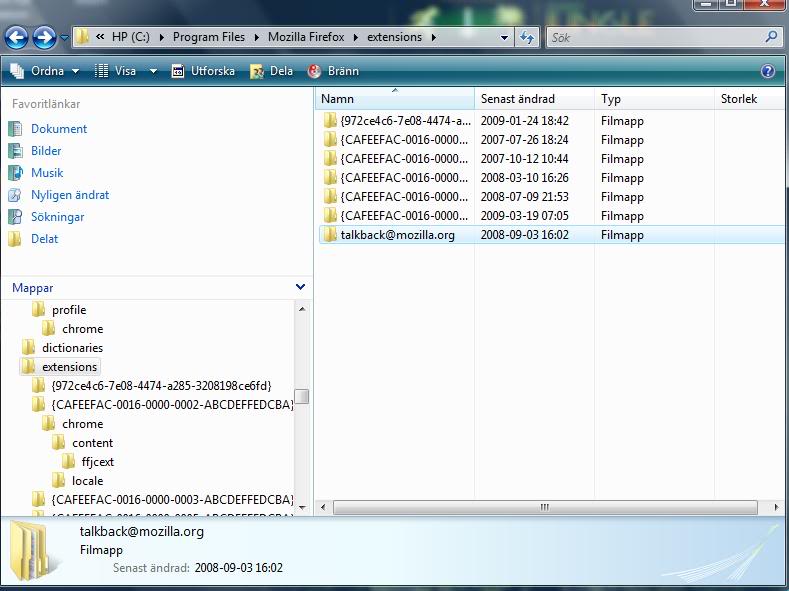Go back with the Back arrow button
This screenshot has width=789, height=591.
16,37
